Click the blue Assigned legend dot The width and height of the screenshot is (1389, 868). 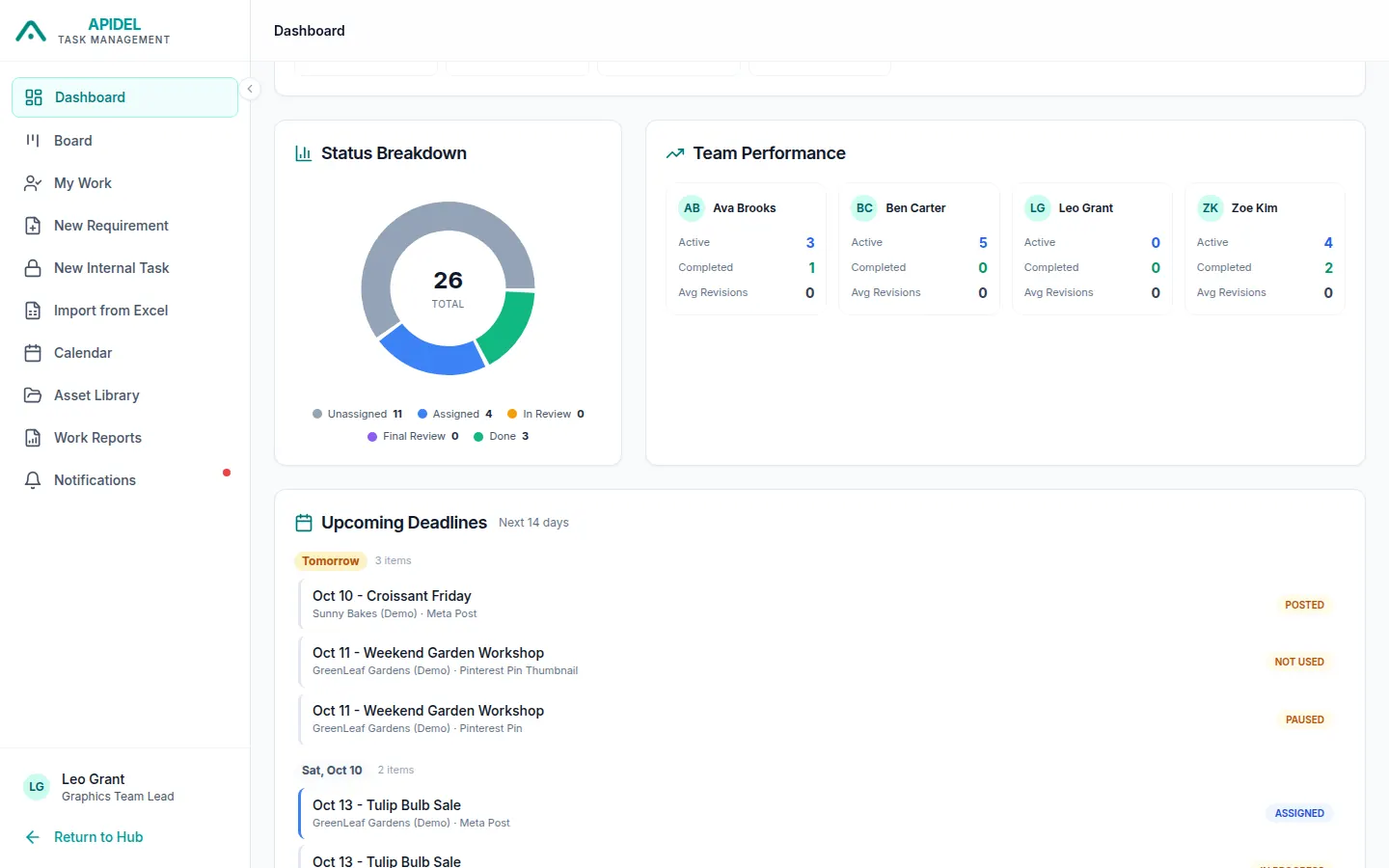coord(422,414)
